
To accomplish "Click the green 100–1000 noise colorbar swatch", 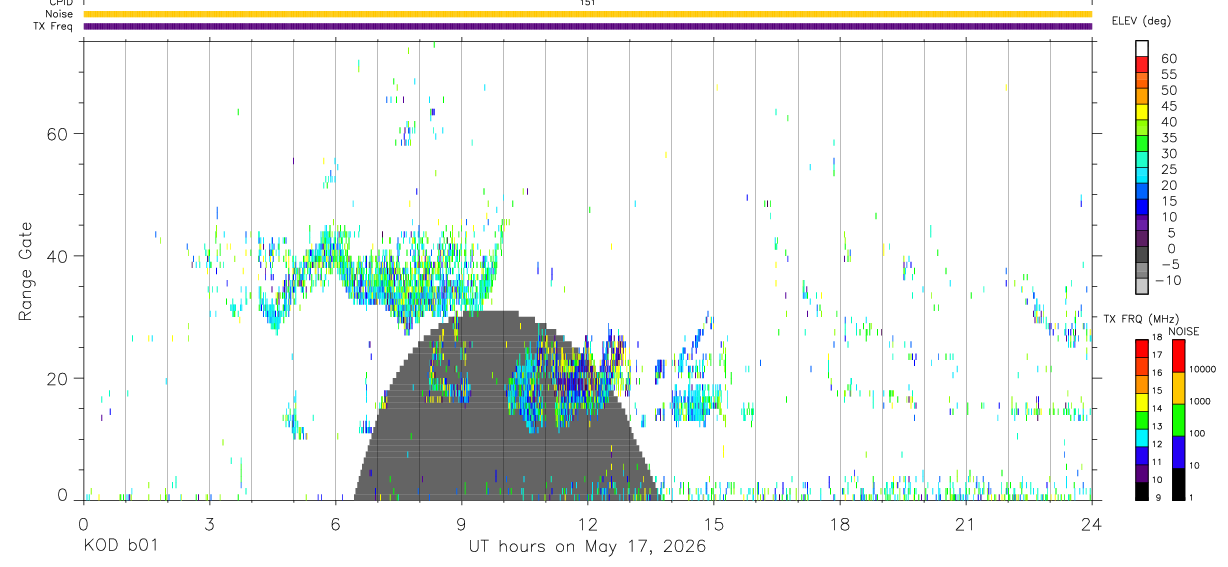I will click(x=1177, y=419).
